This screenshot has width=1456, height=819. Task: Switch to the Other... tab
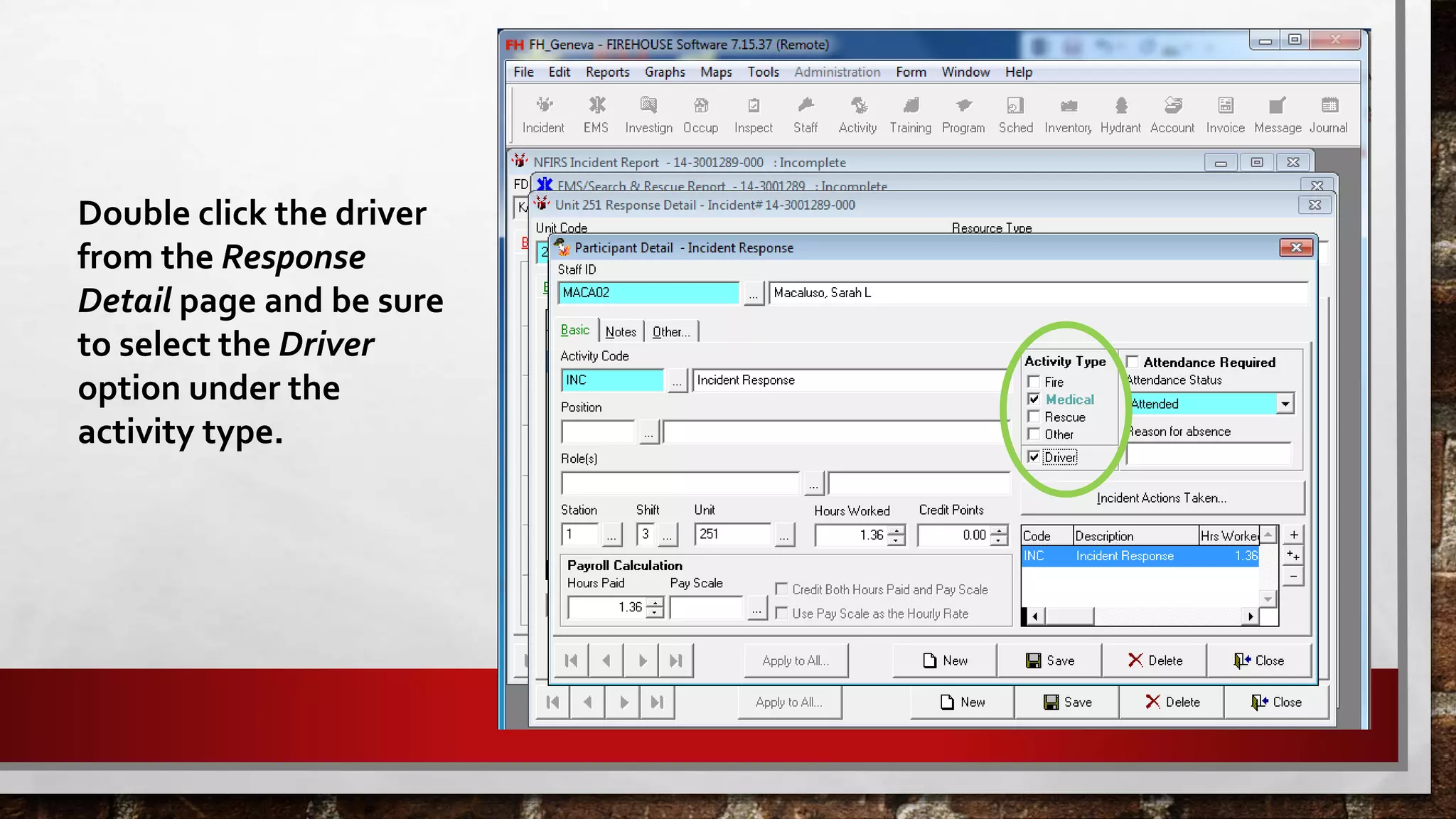[x=671, y=332]
